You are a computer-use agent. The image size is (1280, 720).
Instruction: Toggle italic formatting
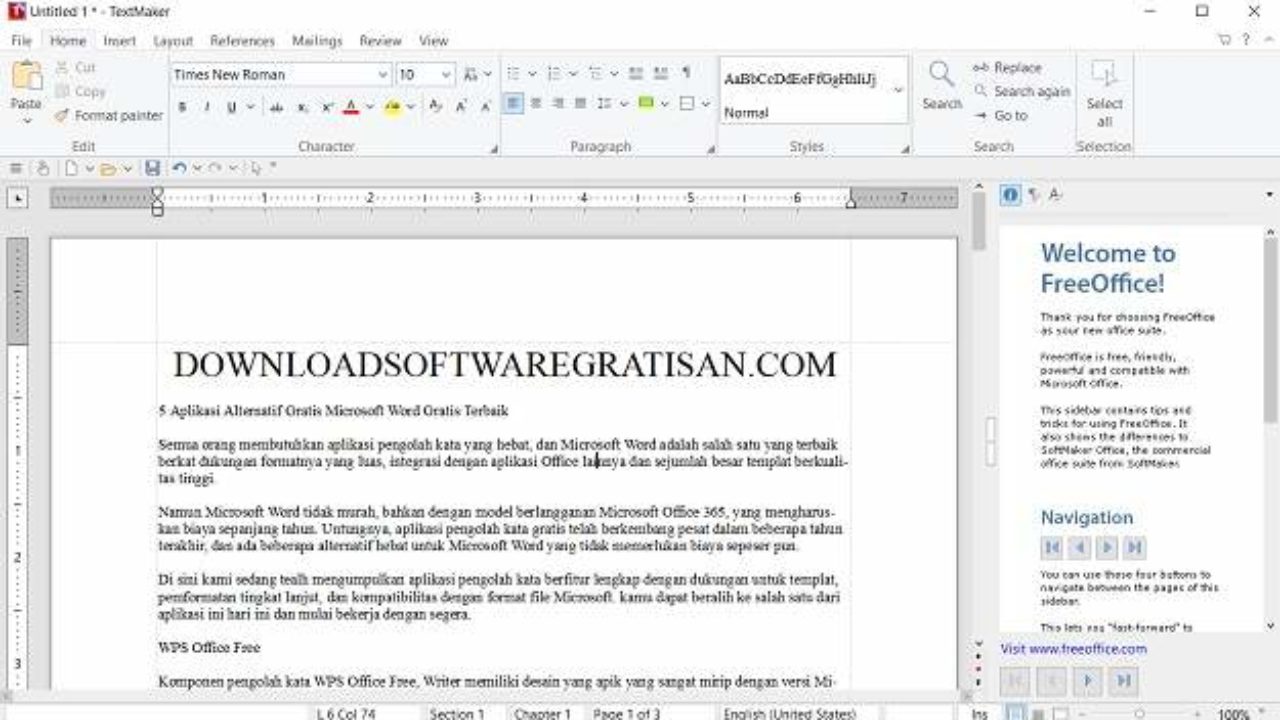pyautogui.click(x=207, y=106)
